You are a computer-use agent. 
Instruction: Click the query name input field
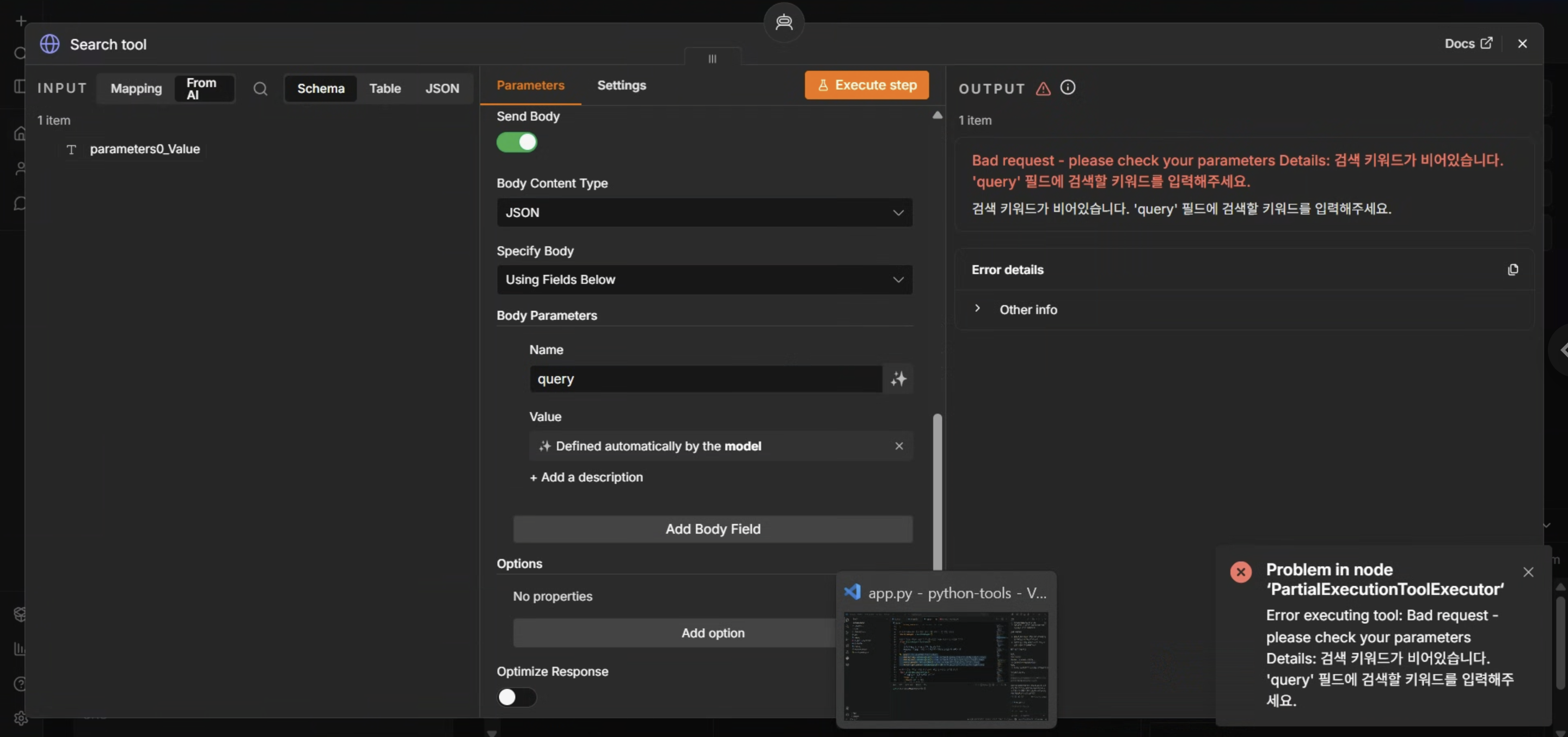(706, 379)
